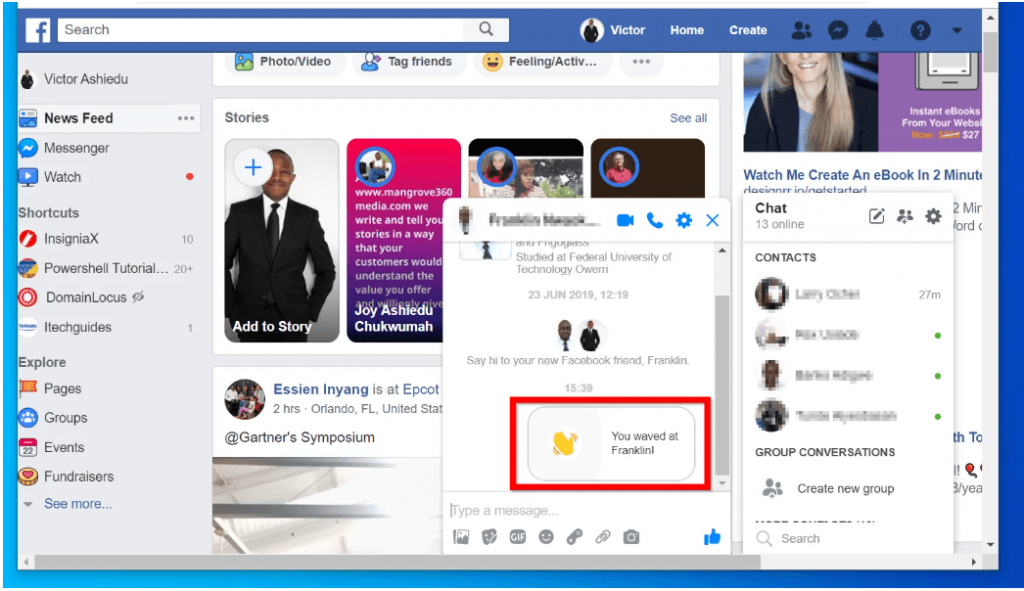Open Groups in Explore
Viewport: 1024px width, 591px height.
65,418
